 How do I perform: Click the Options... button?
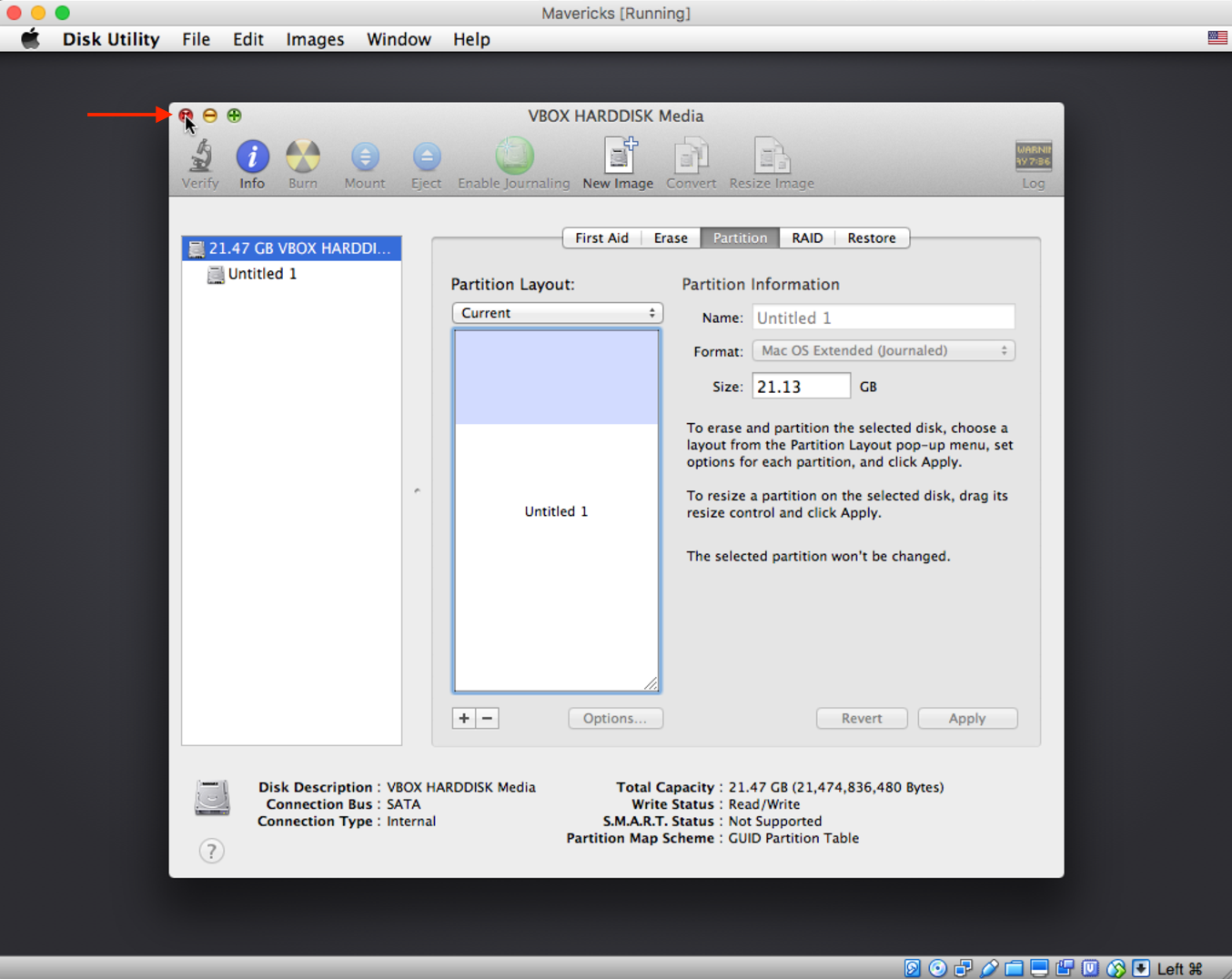click(x=615, y=719)
